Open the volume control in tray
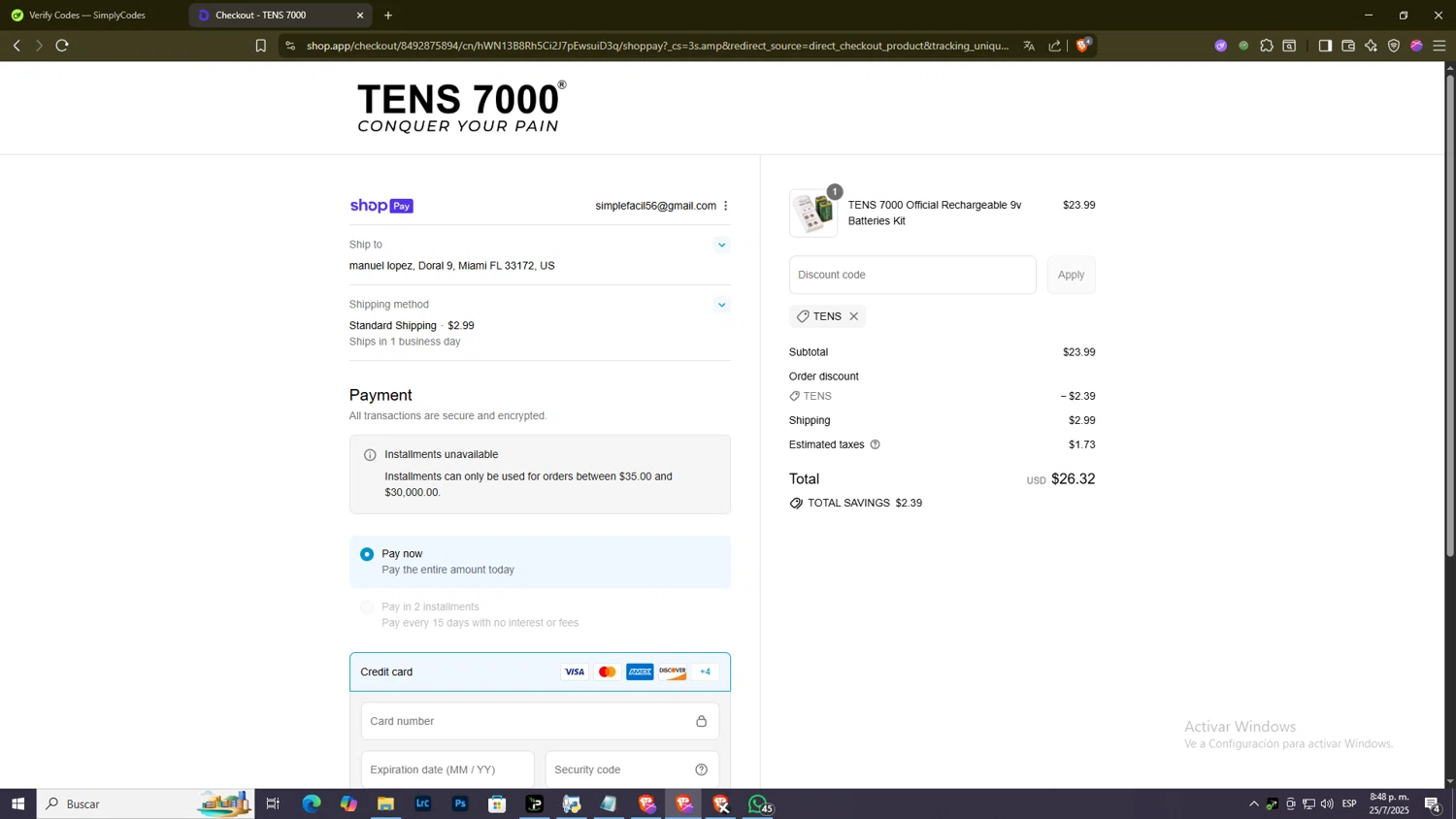The width and height of the screenshot is (1456, 819). point(1327,803)
